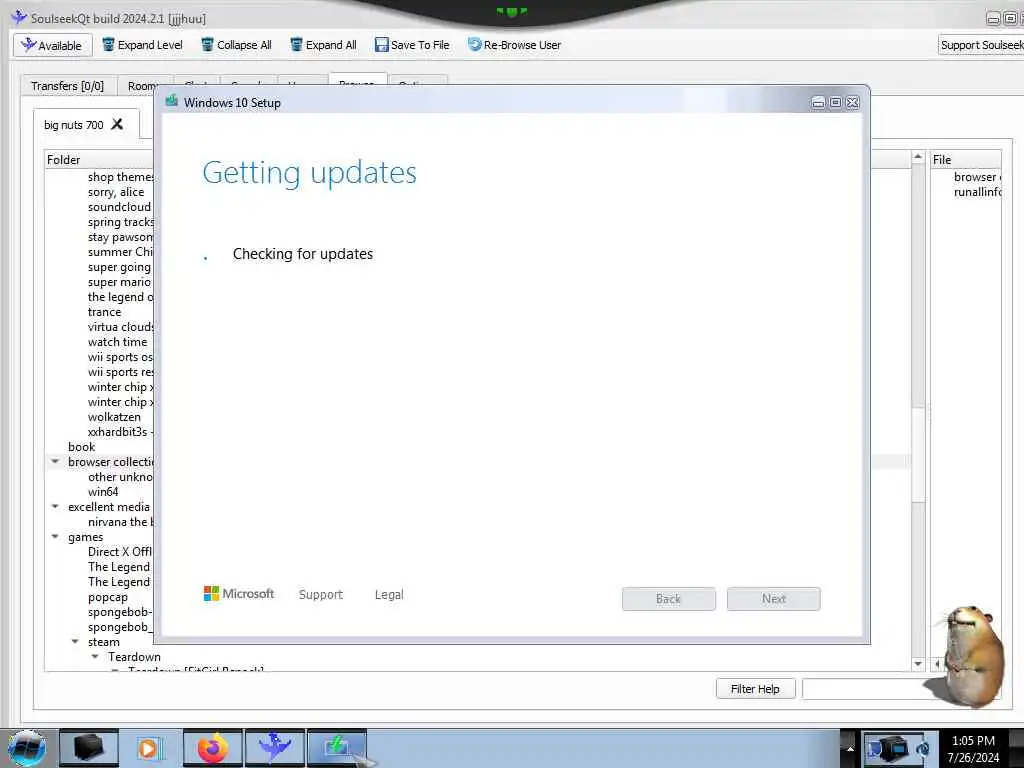Screen dimensions: 1024x768
Task: Click Support link in Windows 10 Setup
Action: (x=321, y=594)
